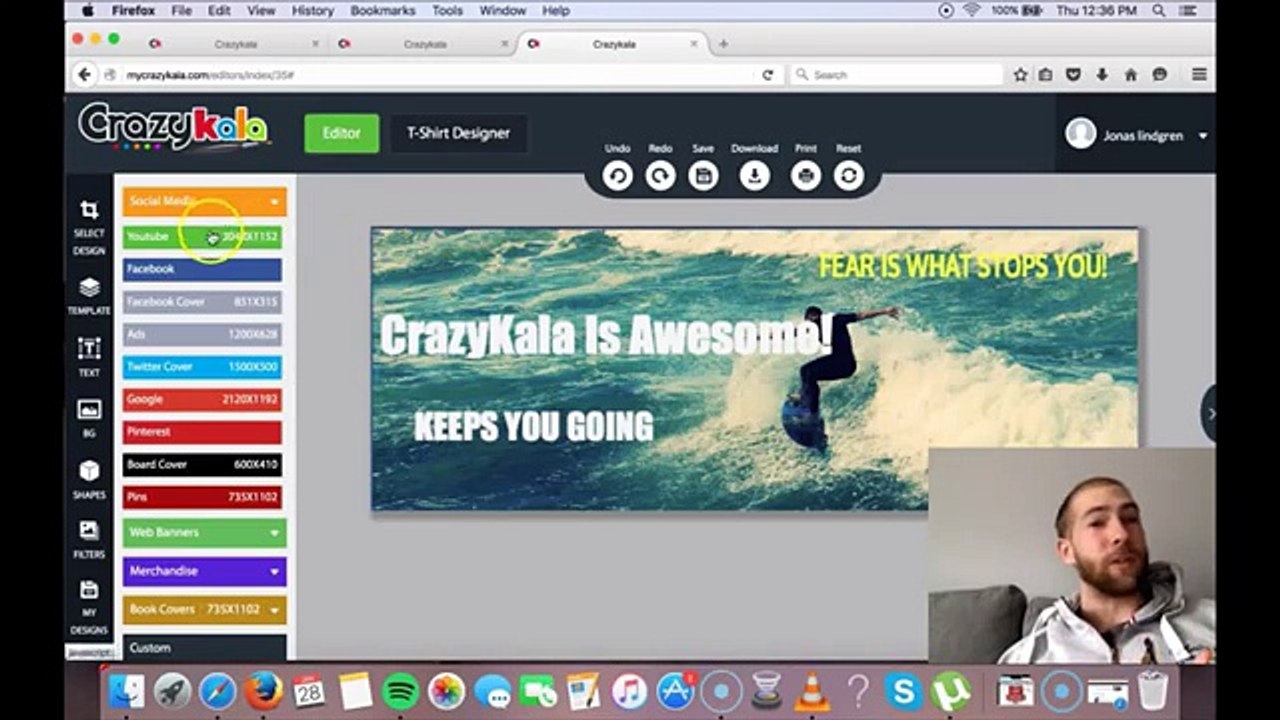Open the Template panel icon
This screenshot has height=720, width=1280.
coord(89,296)
